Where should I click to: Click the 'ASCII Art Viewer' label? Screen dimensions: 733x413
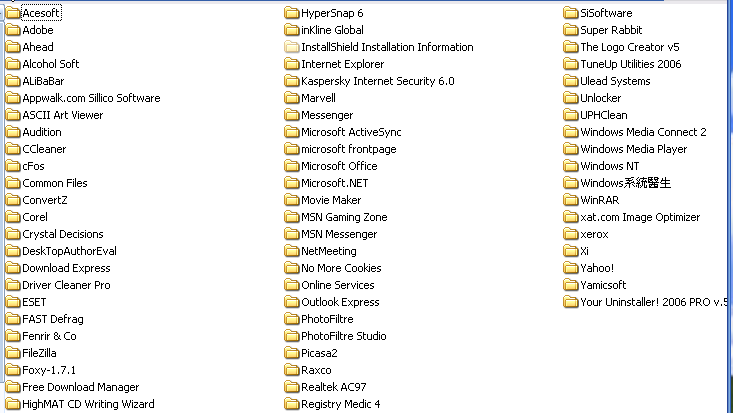[x=63, y=115]
